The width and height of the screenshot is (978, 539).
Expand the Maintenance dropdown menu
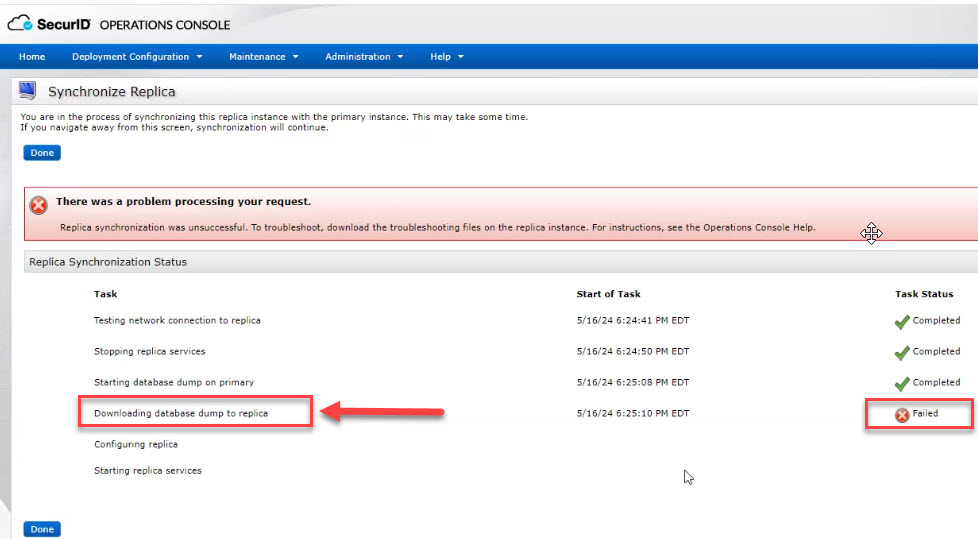pyautogui.click(x=263, y=57)
